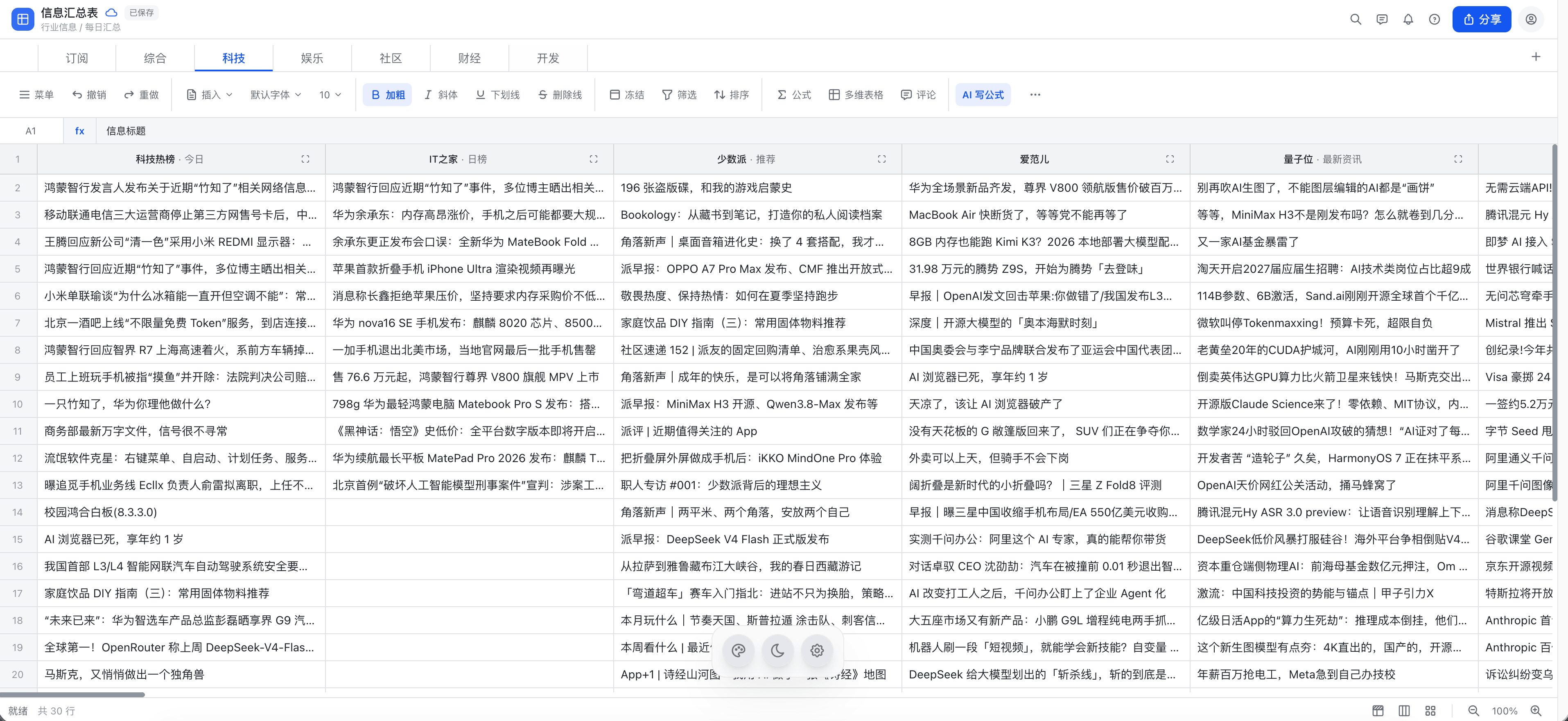Open the 公式 formula tool
This screenshot has height=721, width=1568.
(x=794, y=94)
